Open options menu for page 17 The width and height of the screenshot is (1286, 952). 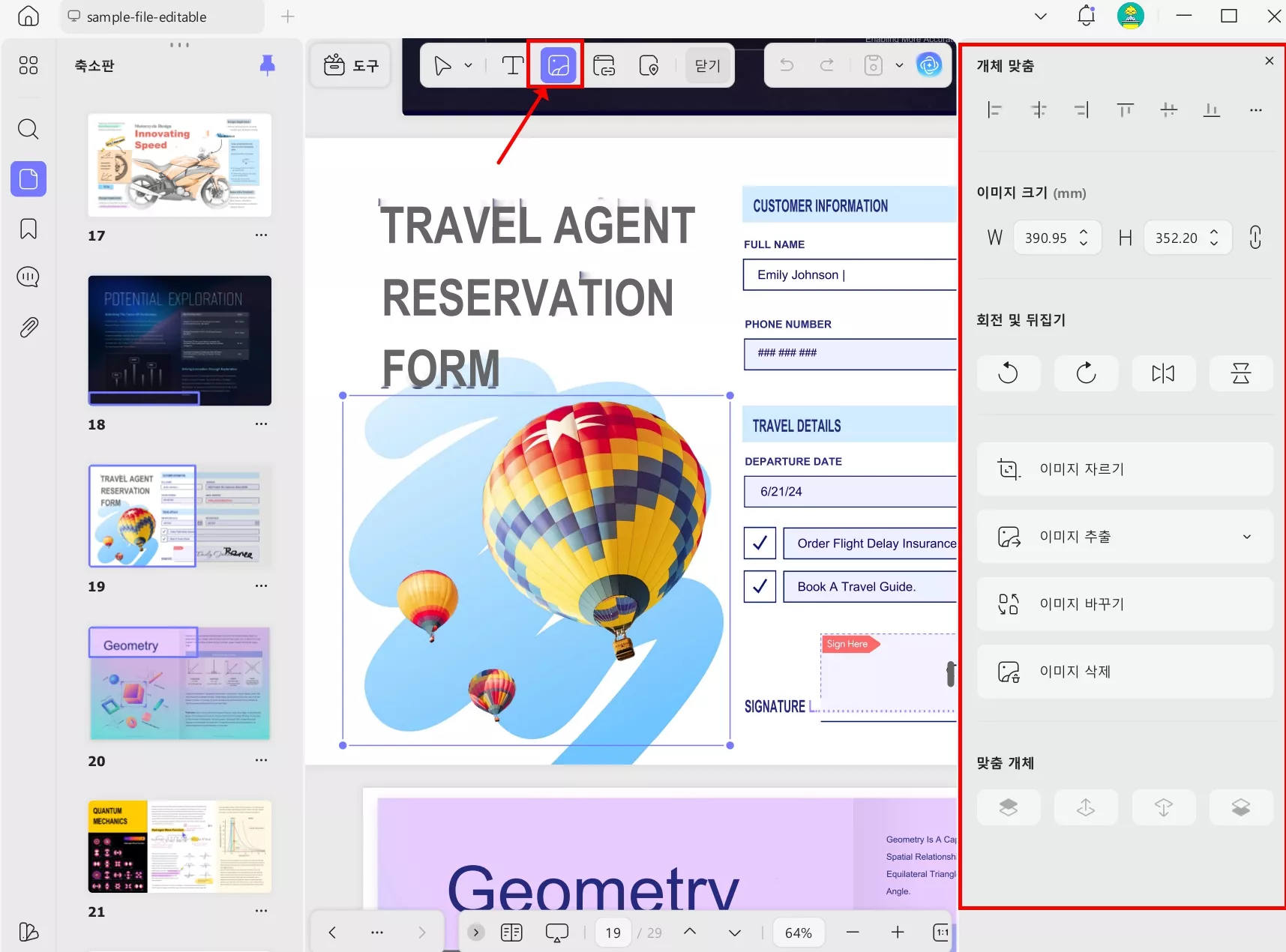point(261,235)
